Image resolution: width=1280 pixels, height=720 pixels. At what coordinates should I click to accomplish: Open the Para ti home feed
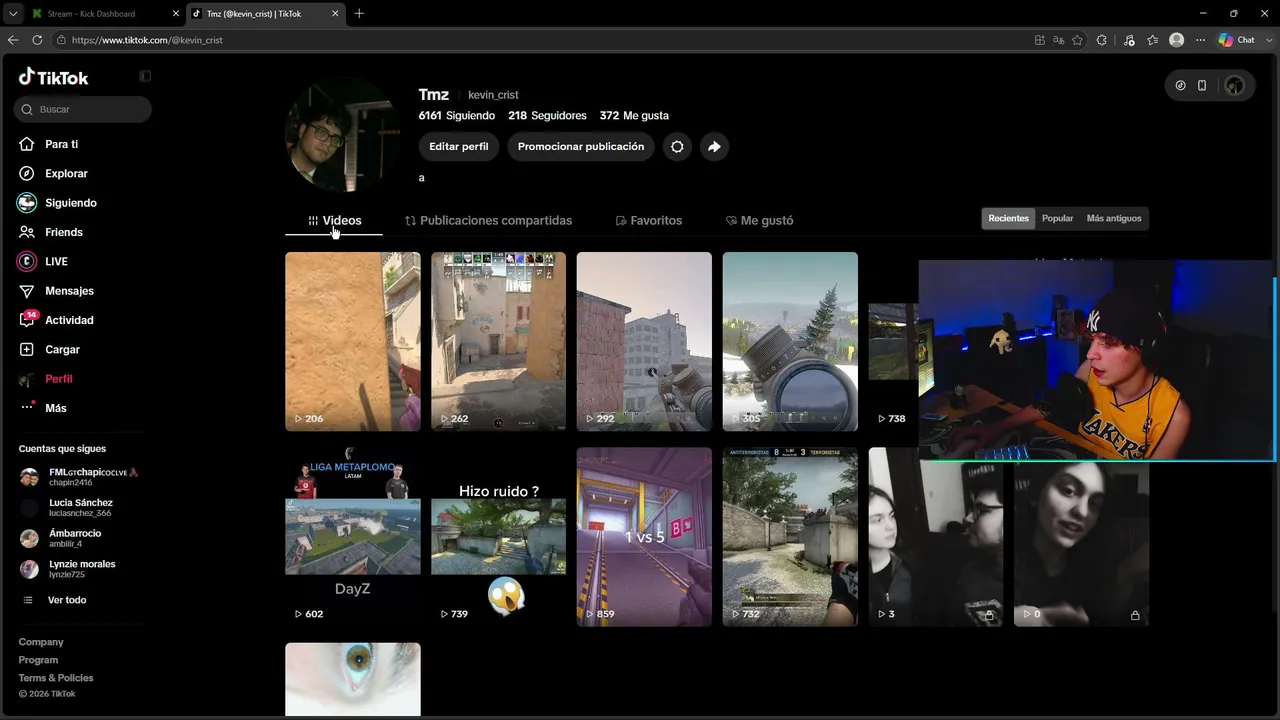[x=61, y=144]
